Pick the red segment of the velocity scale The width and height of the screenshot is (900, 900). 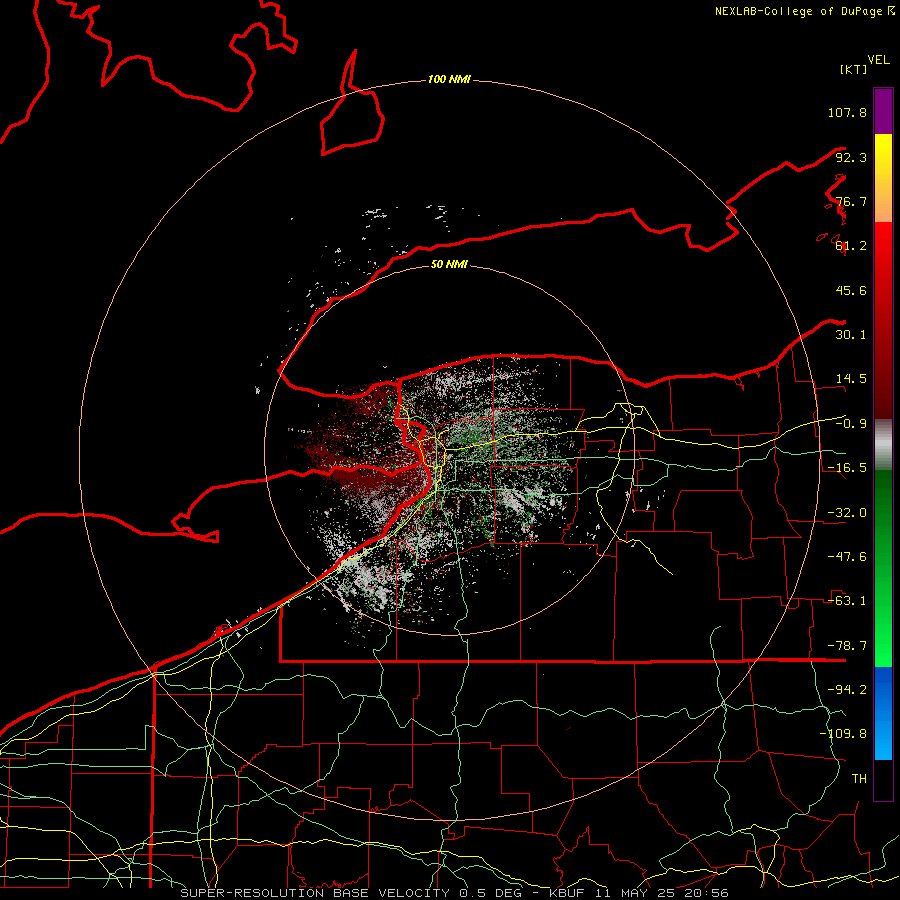[x=883, y=320]
